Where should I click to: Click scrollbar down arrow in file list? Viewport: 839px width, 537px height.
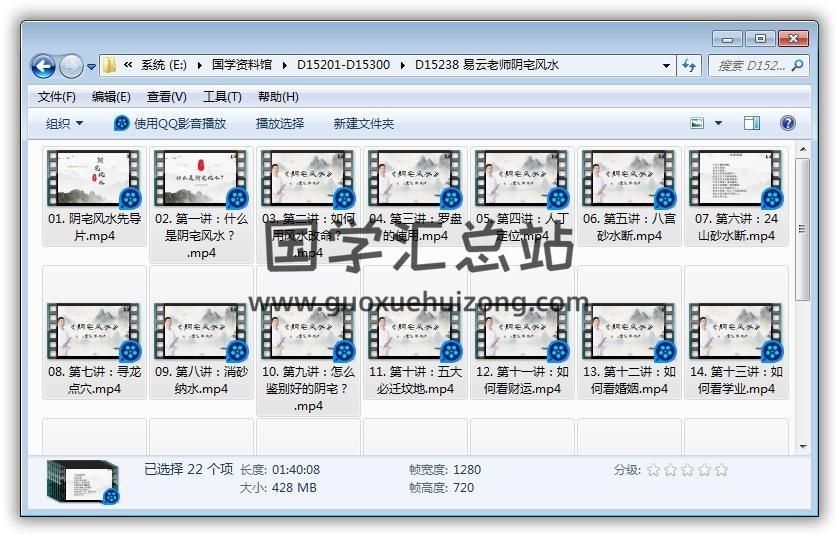point(803,446)
